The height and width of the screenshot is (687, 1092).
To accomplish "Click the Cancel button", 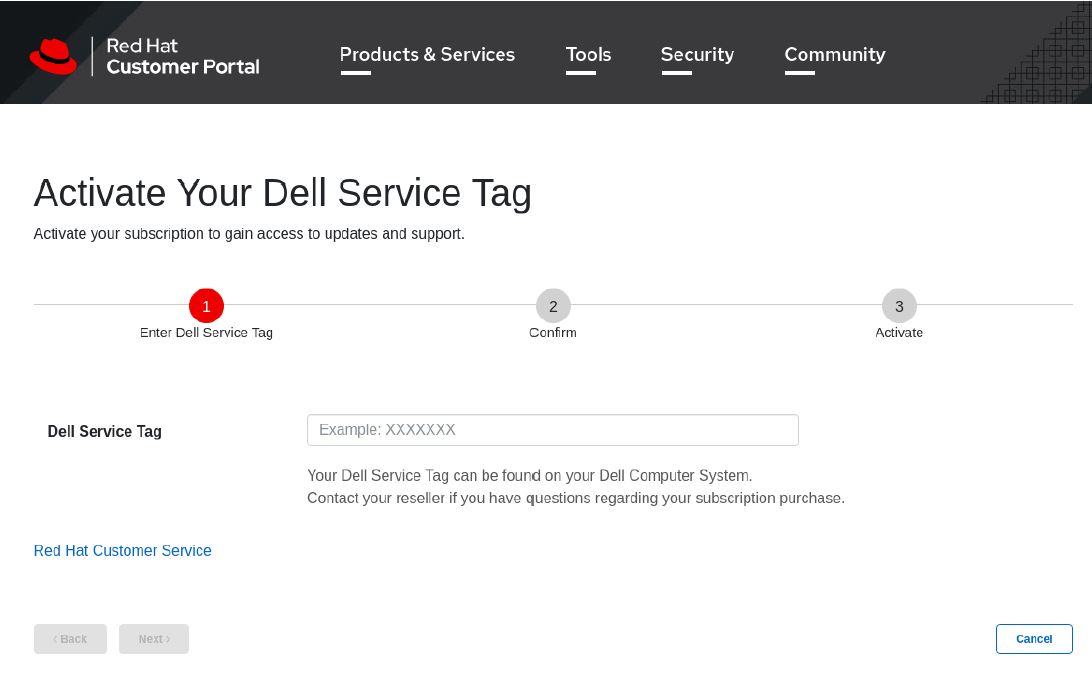I will click(x=1034, y=639).
